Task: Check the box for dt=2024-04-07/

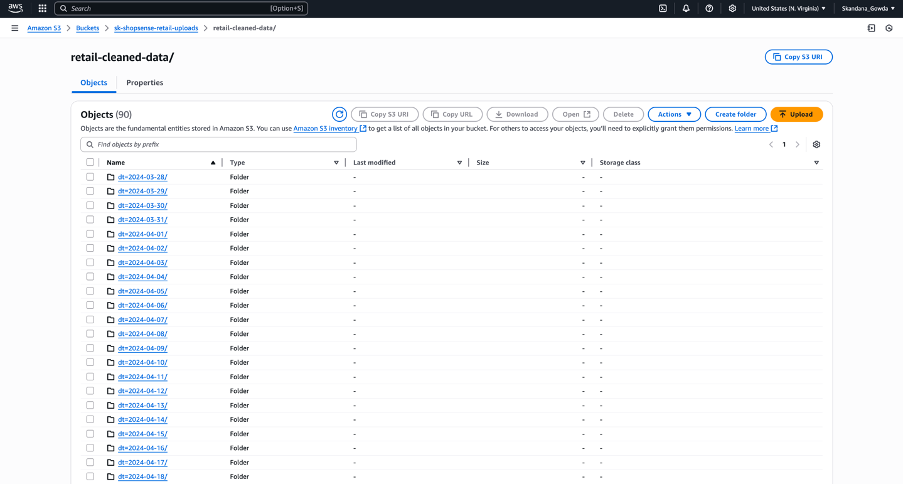Action: tap(90, 319)
